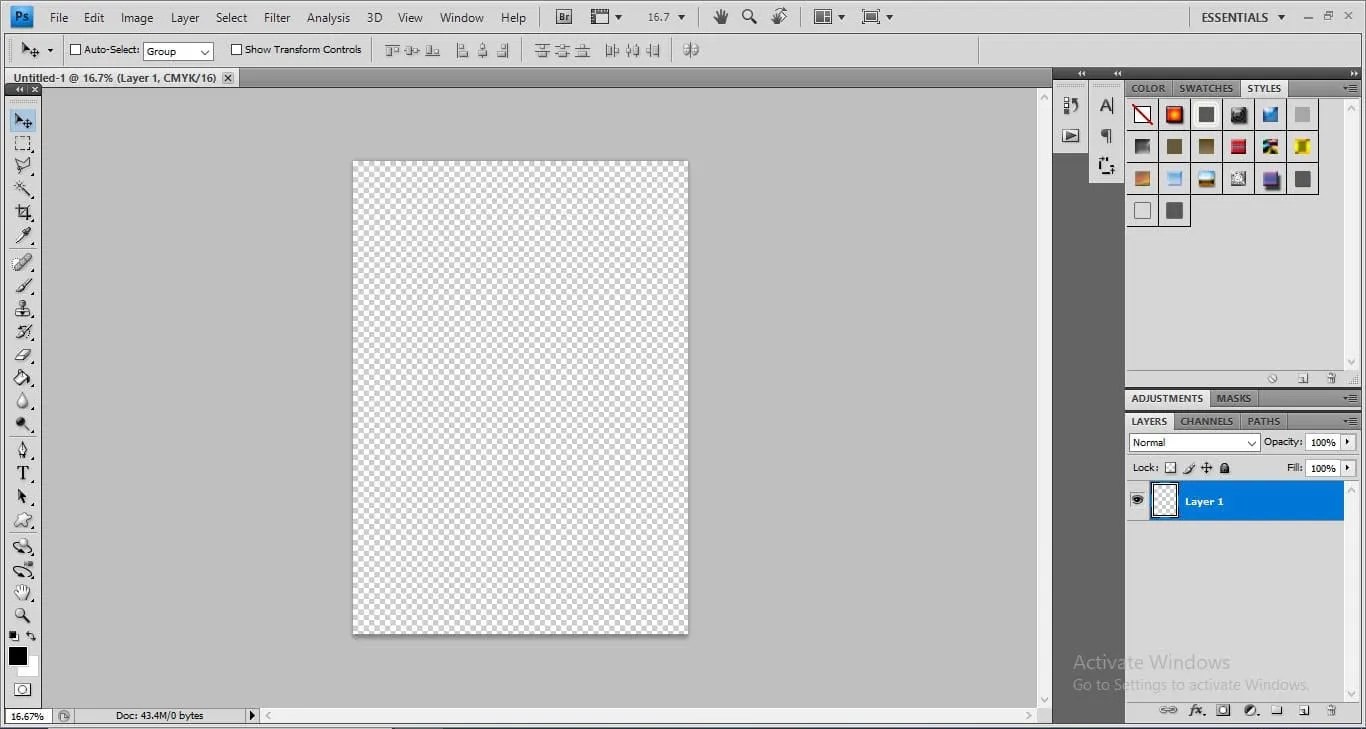Enable the Auto-Select checkbox
The width and height of the screenshot is (1366, 729).
click(x=75, y=49)
